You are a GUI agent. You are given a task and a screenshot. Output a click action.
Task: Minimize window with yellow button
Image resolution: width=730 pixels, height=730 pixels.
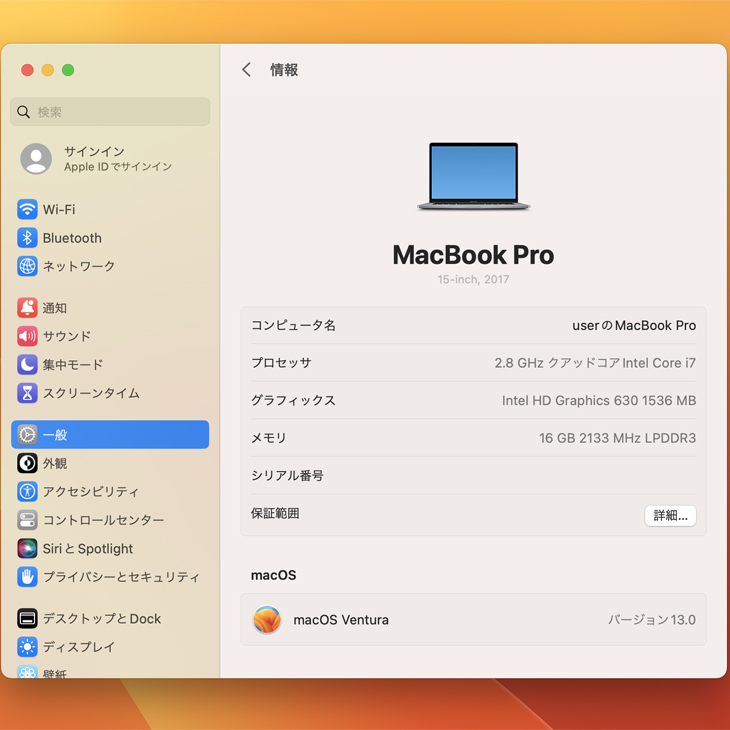click(x=47, y=70)
